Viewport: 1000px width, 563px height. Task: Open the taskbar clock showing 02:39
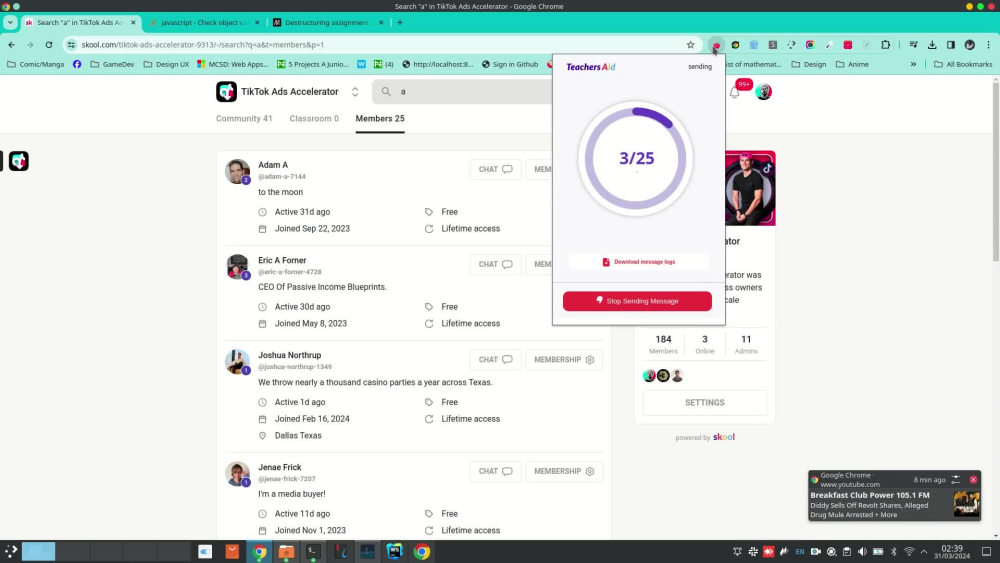tap(952, 552)
